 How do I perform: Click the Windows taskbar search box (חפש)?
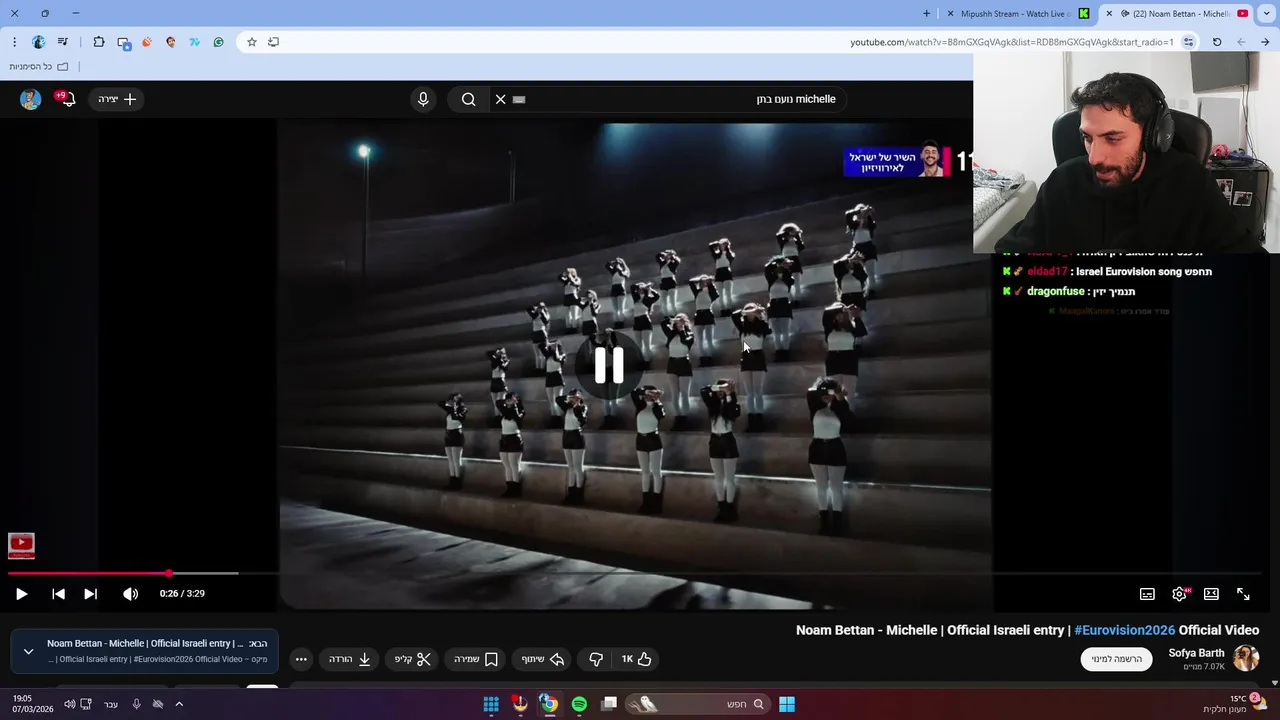click(x=697, y=704)
